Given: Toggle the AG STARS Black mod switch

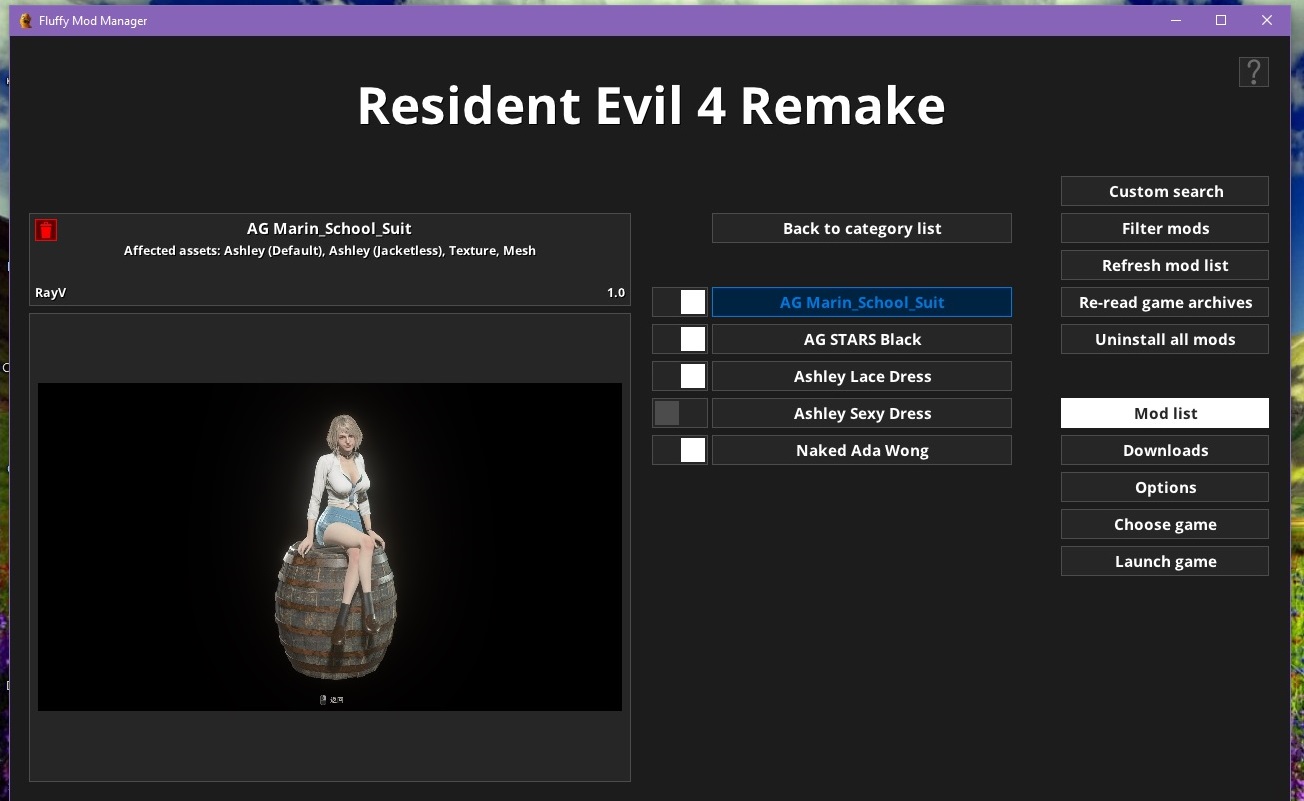Looking at the screenshot, I should point(680,339).
